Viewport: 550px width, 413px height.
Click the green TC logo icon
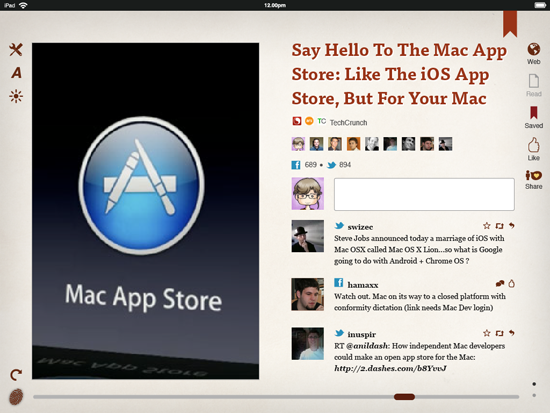[x=322, y=121]
